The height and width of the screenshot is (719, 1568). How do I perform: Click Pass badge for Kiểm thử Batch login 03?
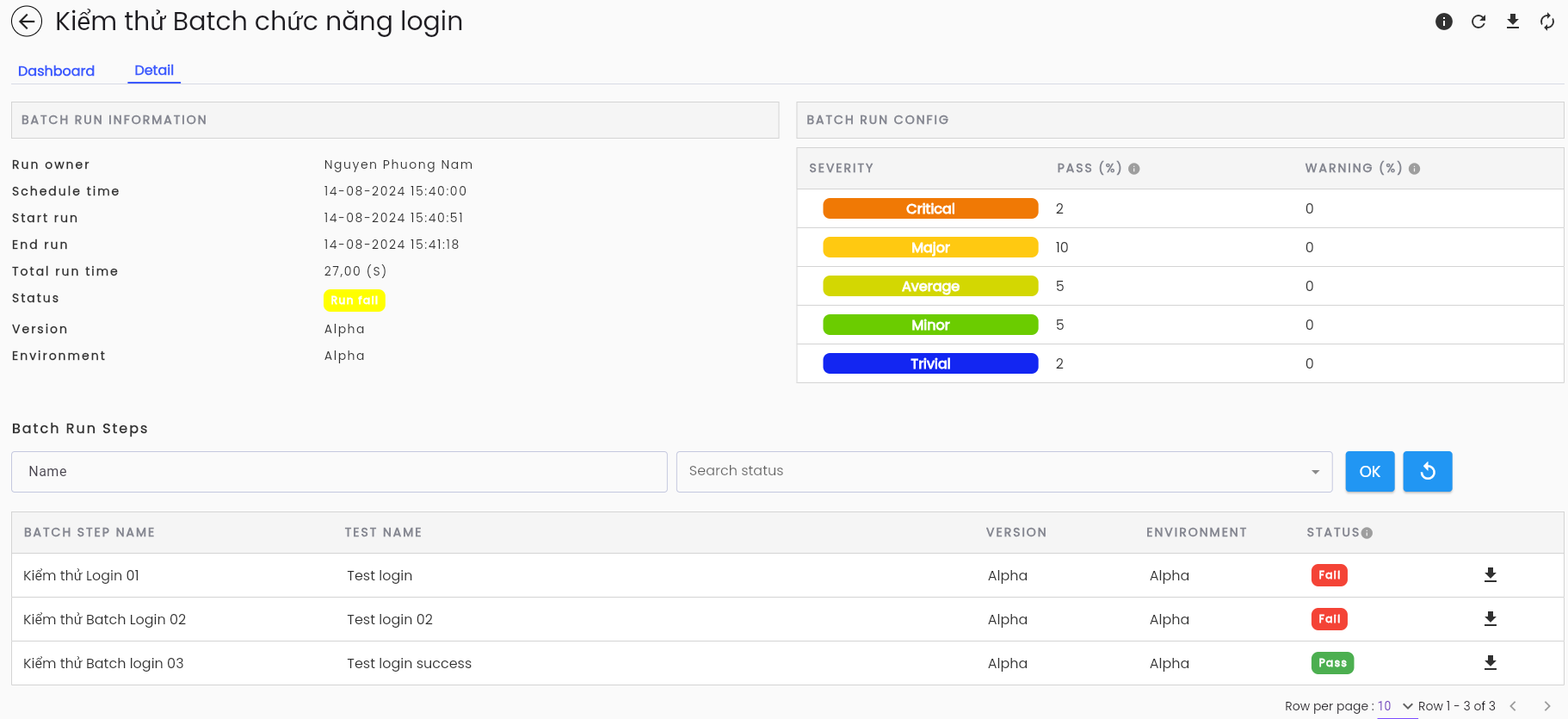tap(1332, 663)
